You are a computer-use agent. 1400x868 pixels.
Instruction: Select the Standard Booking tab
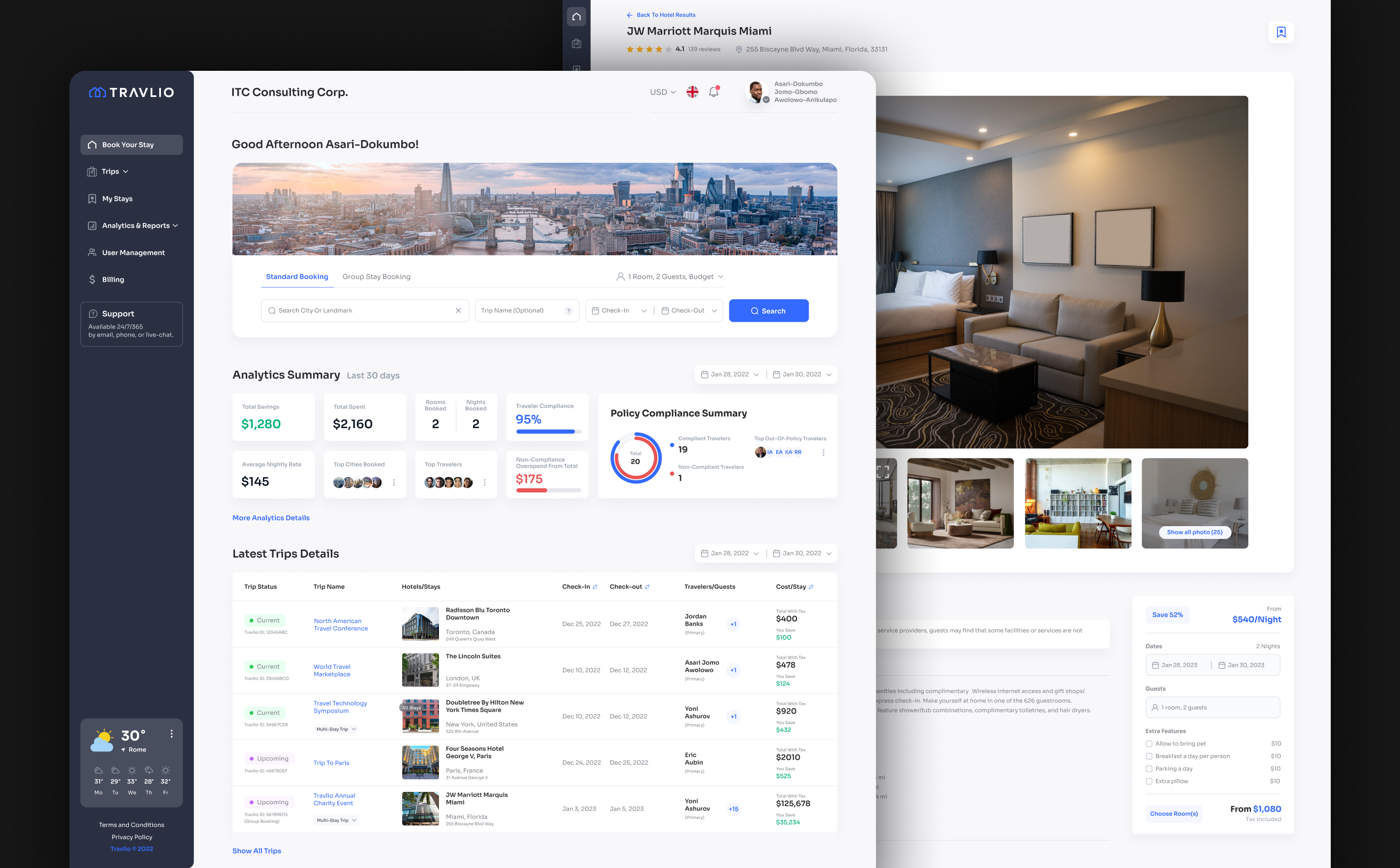point(297,277)
